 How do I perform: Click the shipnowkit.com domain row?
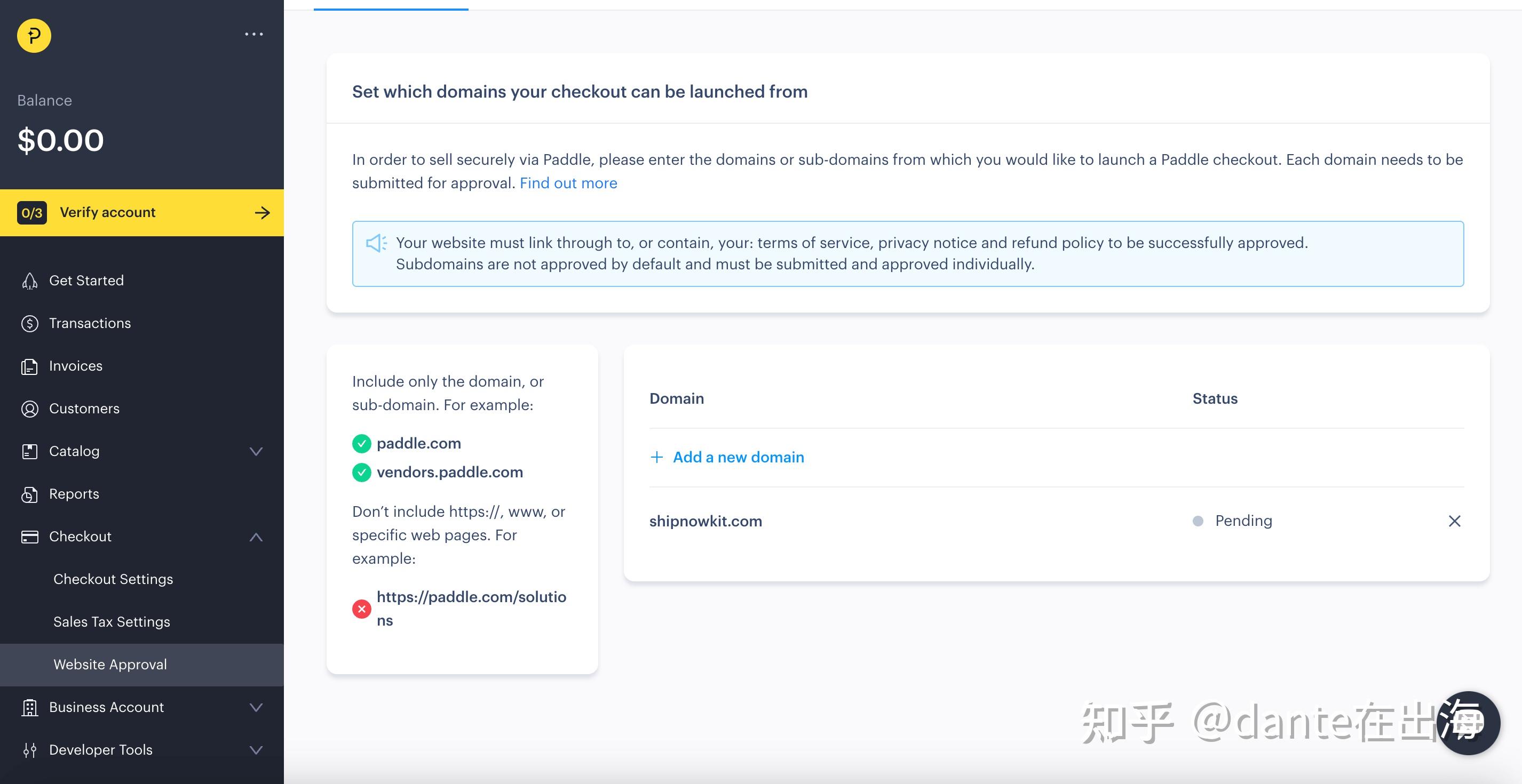pyautogui.click(x=705, y=521)
